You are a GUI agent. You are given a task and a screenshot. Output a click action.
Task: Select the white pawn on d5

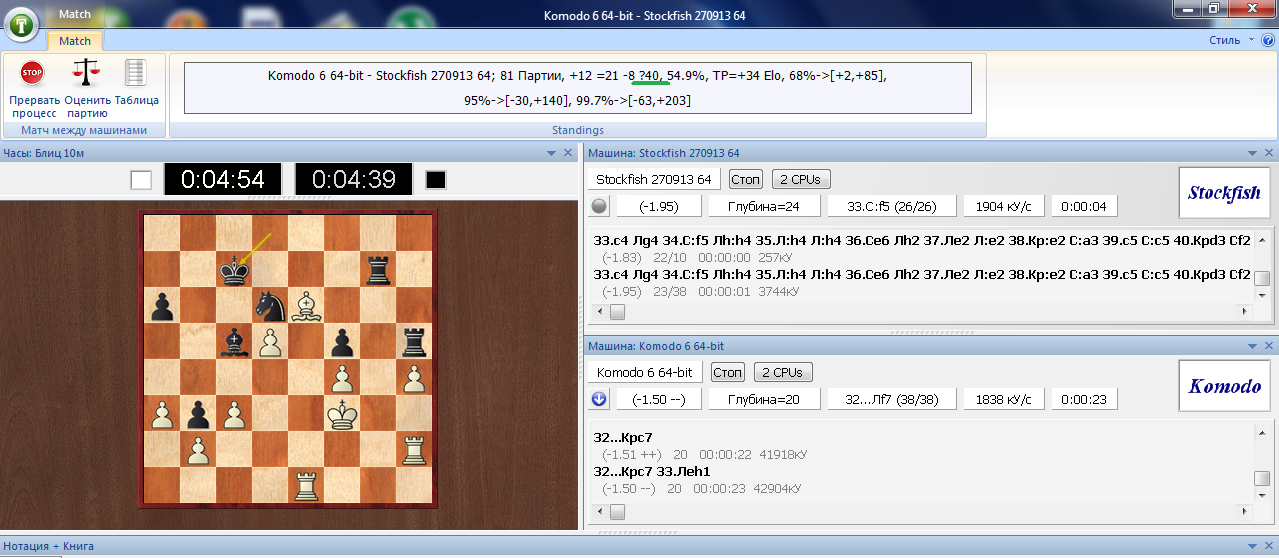(x=271, y=342)
